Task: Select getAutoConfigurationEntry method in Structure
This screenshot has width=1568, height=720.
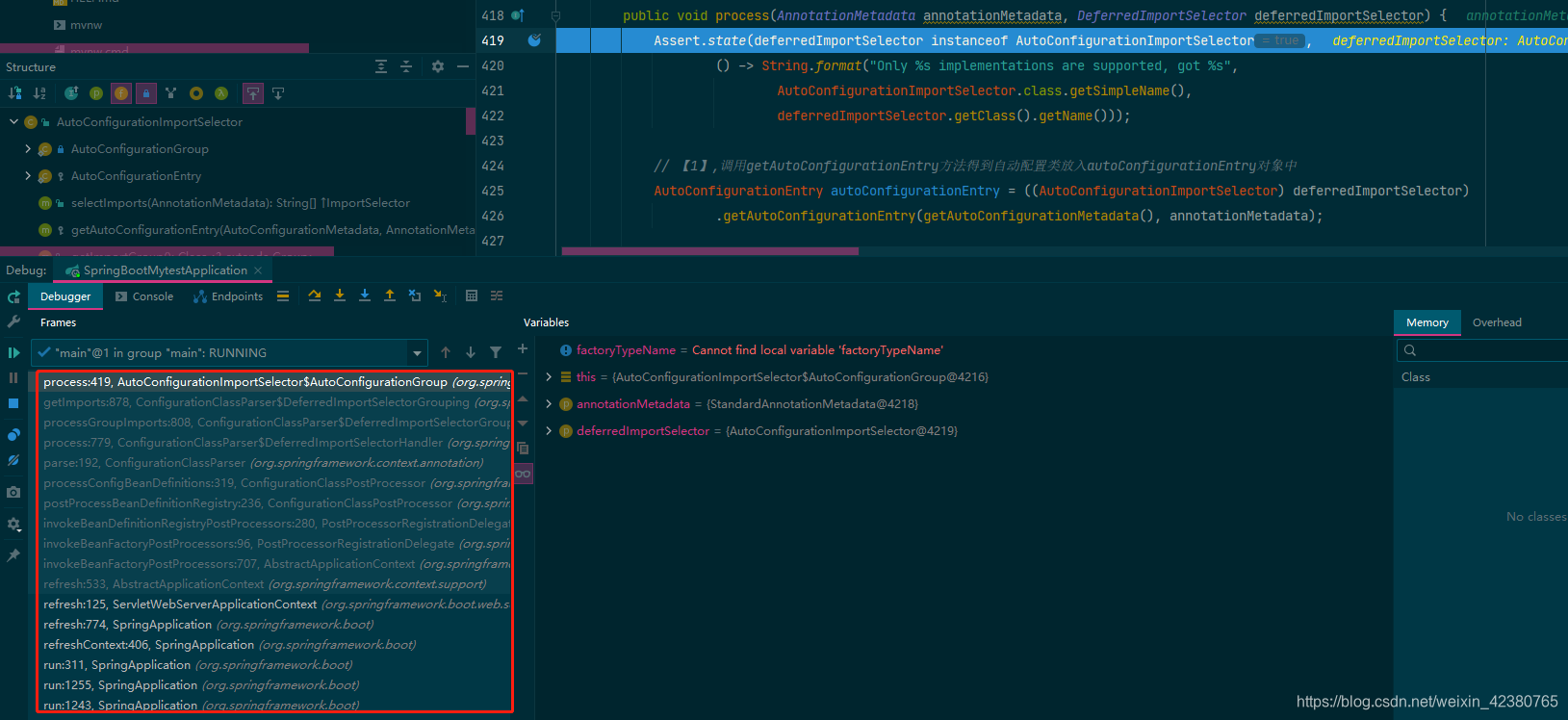Action: coord(272,230)
